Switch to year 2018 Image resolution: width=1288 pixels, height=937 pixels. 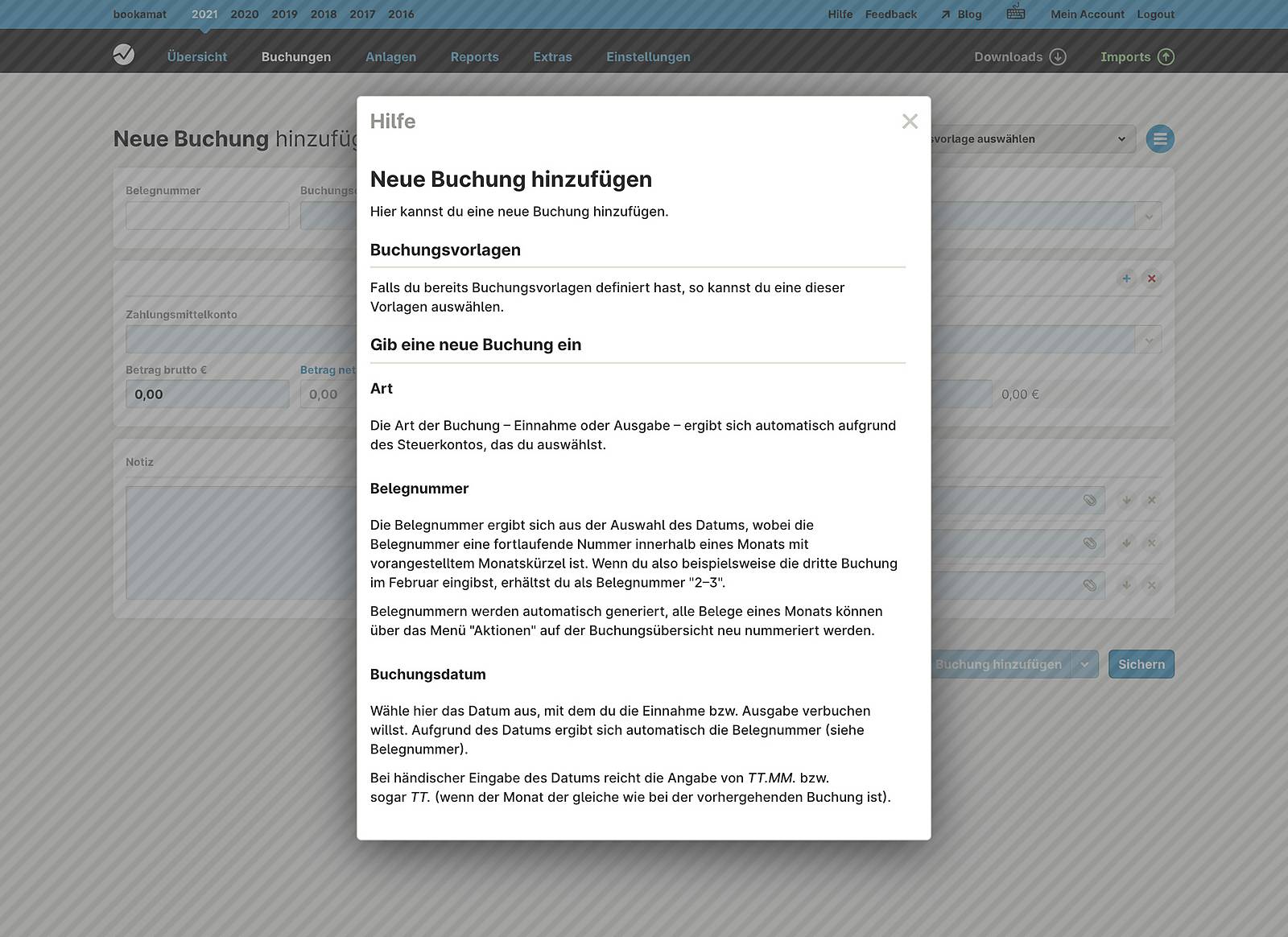(324, 14)
